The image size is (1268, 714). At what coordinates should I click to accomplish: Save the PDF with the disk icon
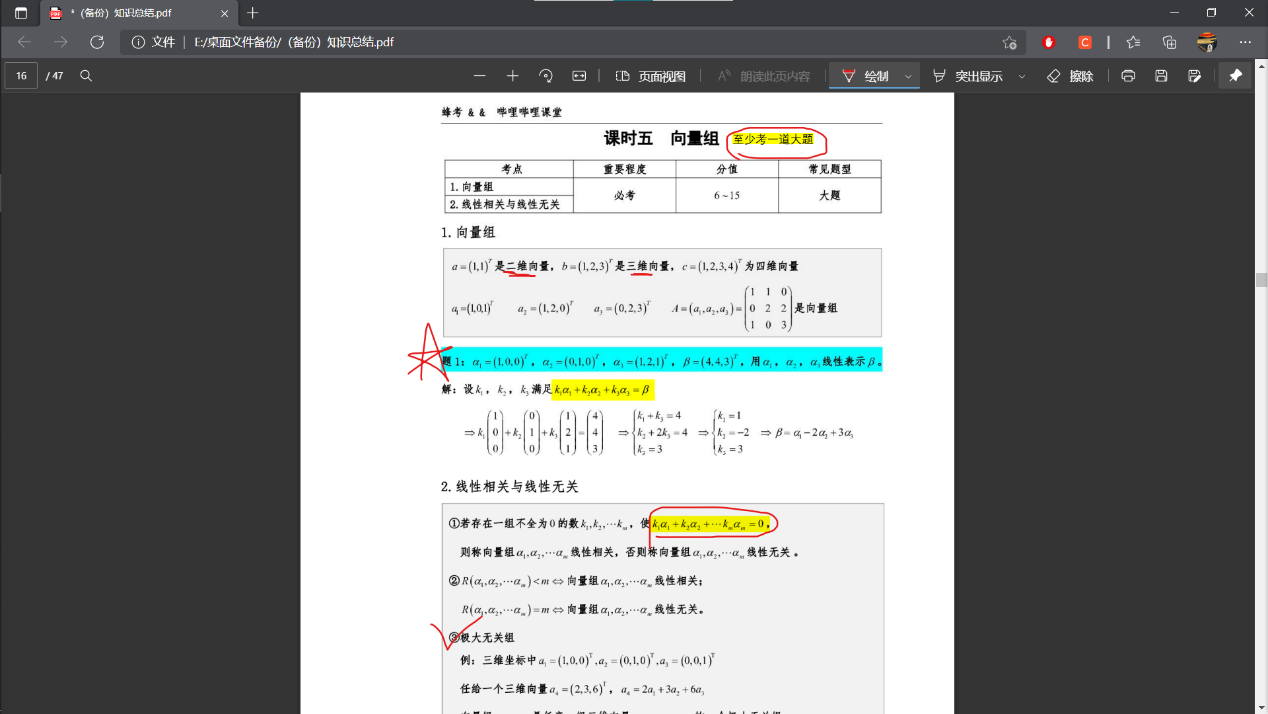click(x=1161, y=76)
